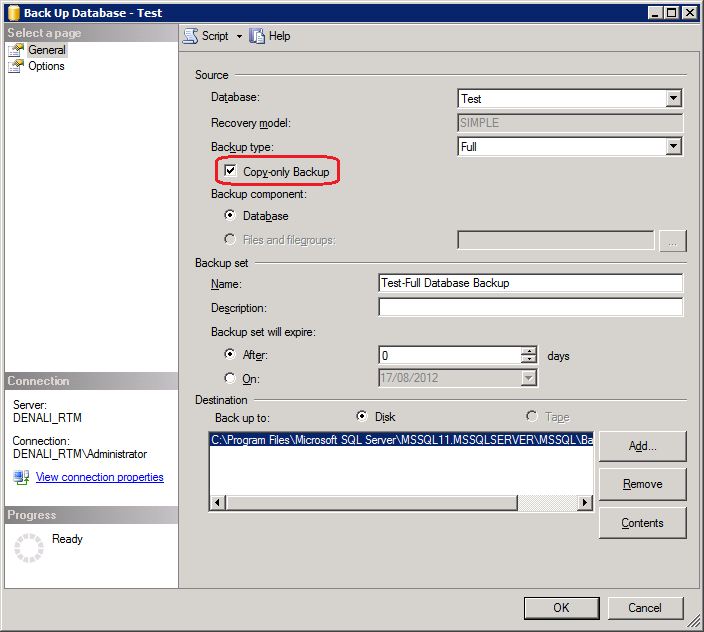The height and width of the screenshot is (632, 704).
Task: Uncheck the Copy-only Backup checkbox
Action: click(231, 172)
